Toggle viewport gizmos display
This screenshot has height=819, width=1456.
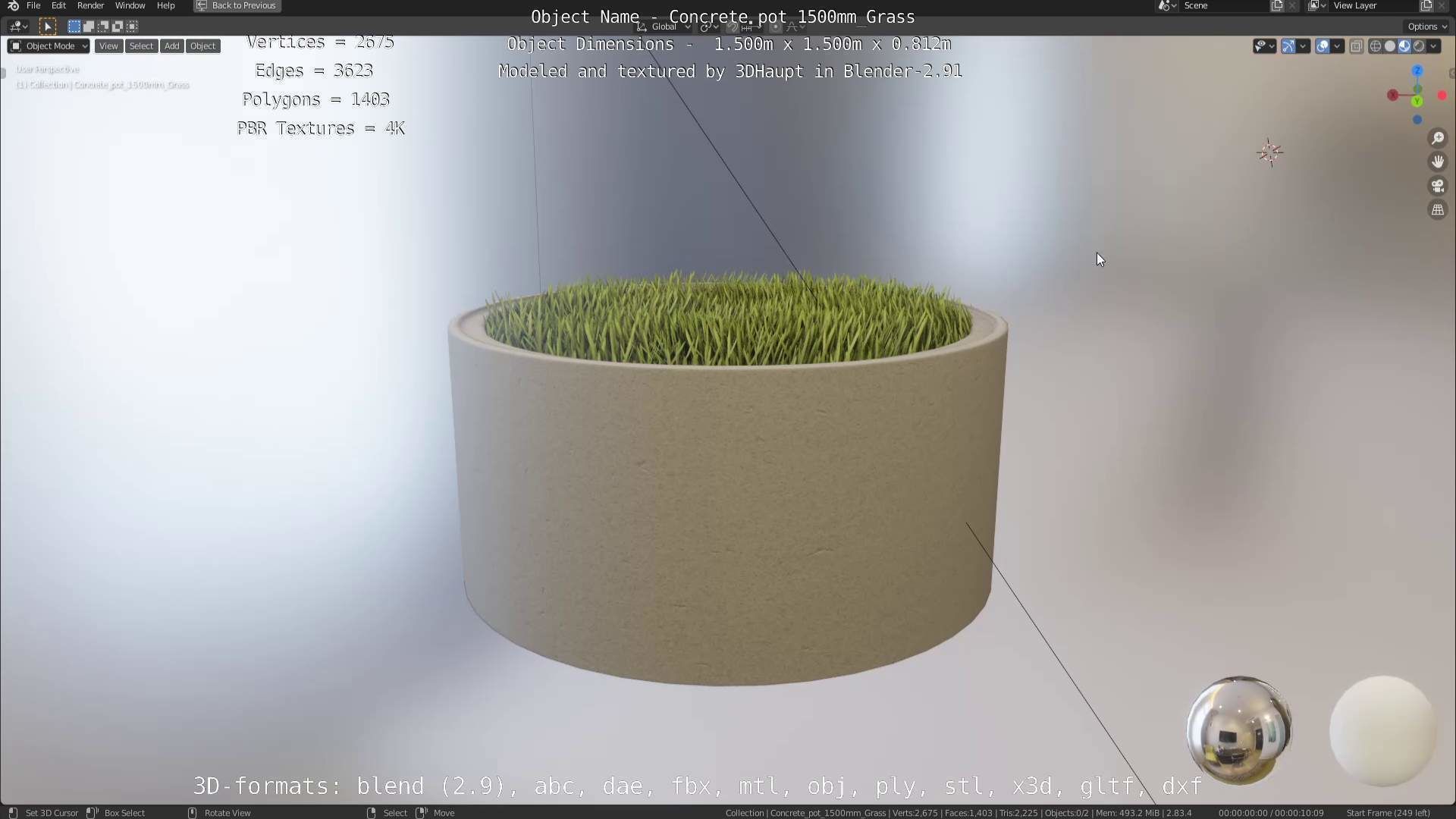click(1288, 46)
